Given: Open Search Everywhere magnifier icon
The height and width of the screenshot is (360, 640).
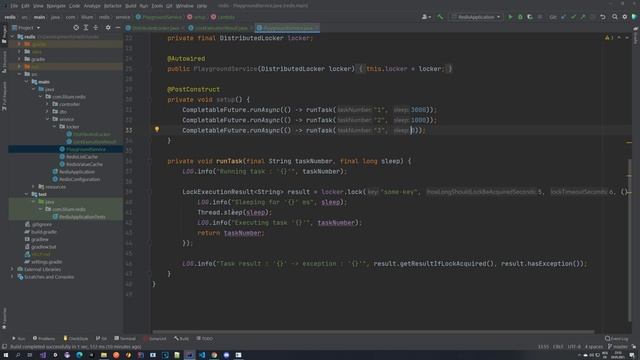Looking at the screenshot, I should [x=615, y=17].
